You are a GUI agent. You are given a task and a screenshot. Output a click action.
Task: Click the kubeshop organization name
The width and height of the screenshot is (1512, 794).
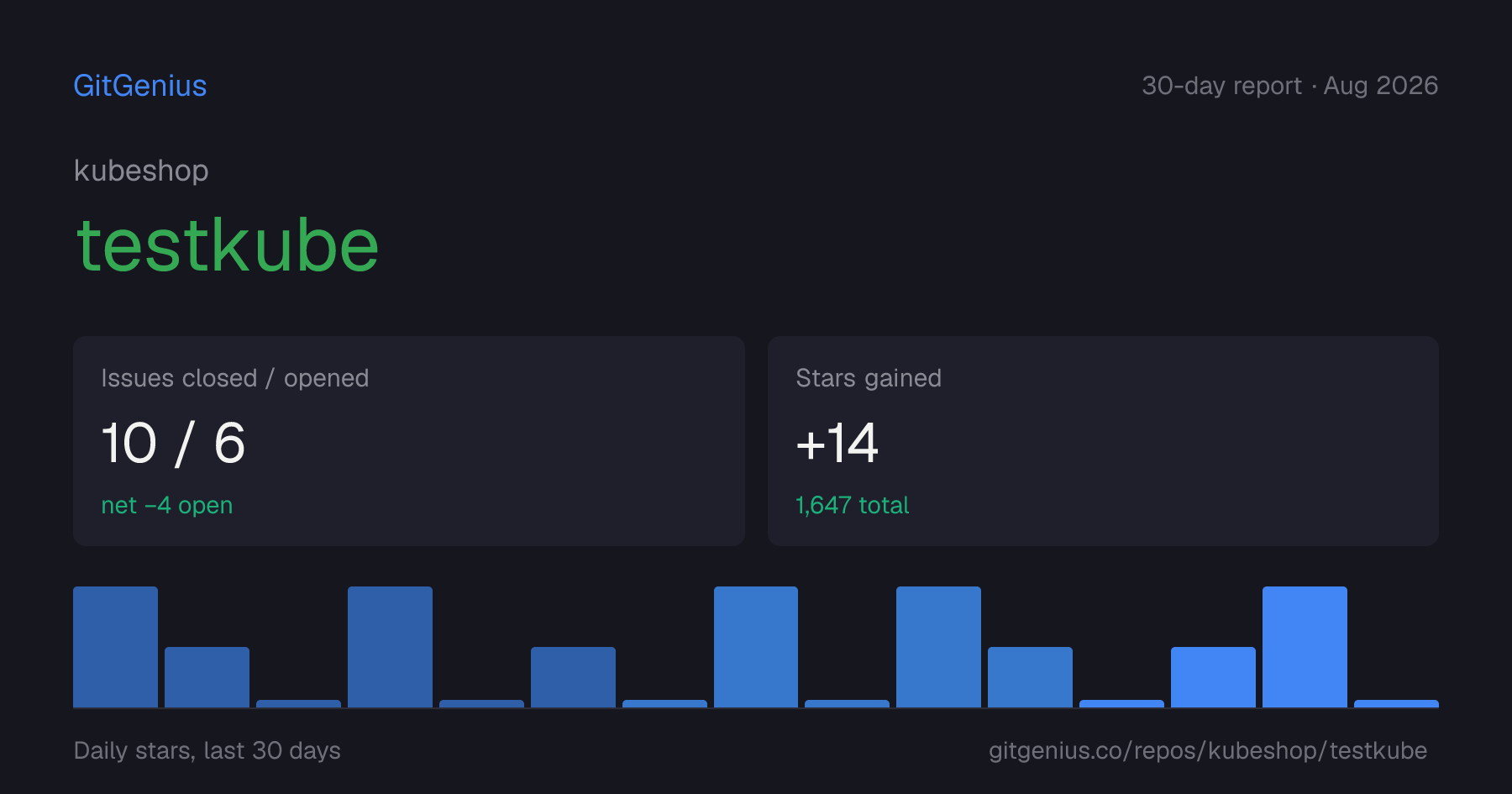pos(141,171)
